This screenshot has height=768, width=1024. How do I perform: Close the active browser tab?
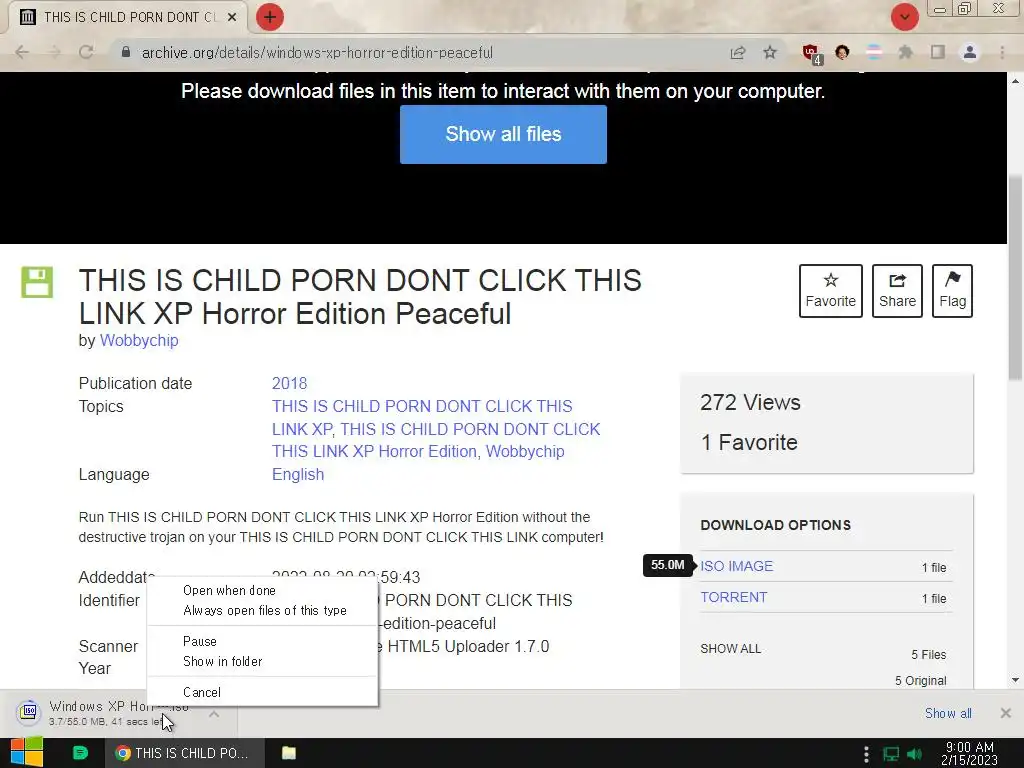232,18
